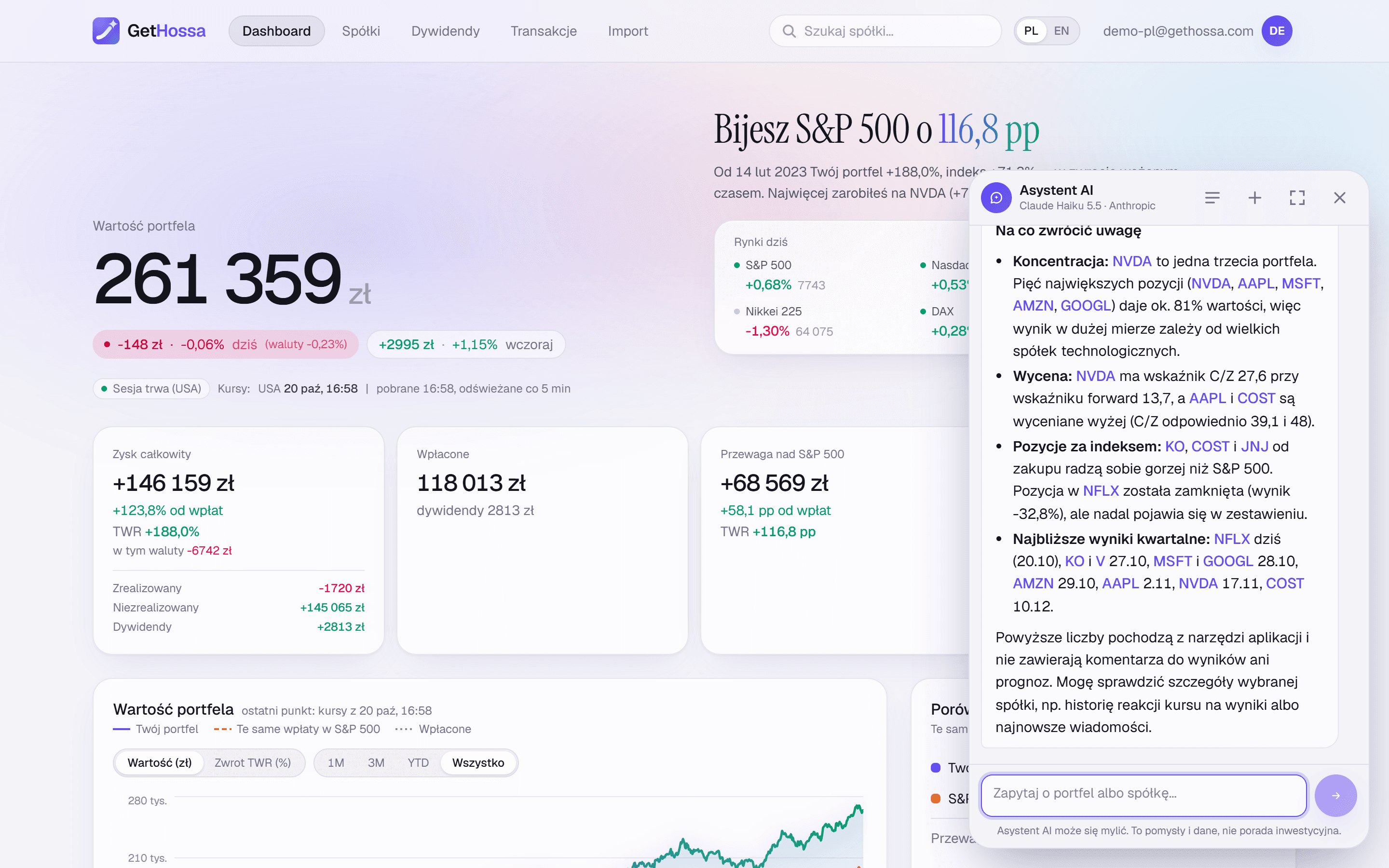Click the yesterday change pill +2995 zł
1389x868 pixels.
(x=466, y=344)
